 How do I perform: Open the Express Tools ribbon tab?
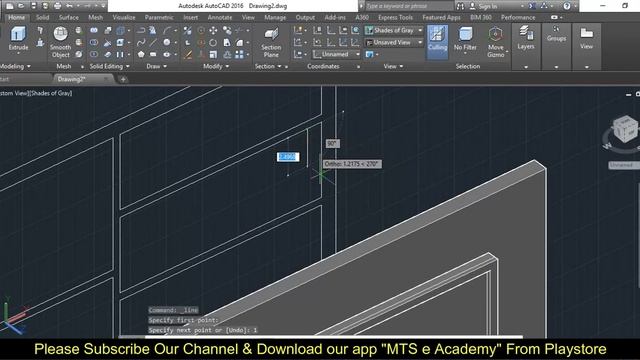[395, 18]
